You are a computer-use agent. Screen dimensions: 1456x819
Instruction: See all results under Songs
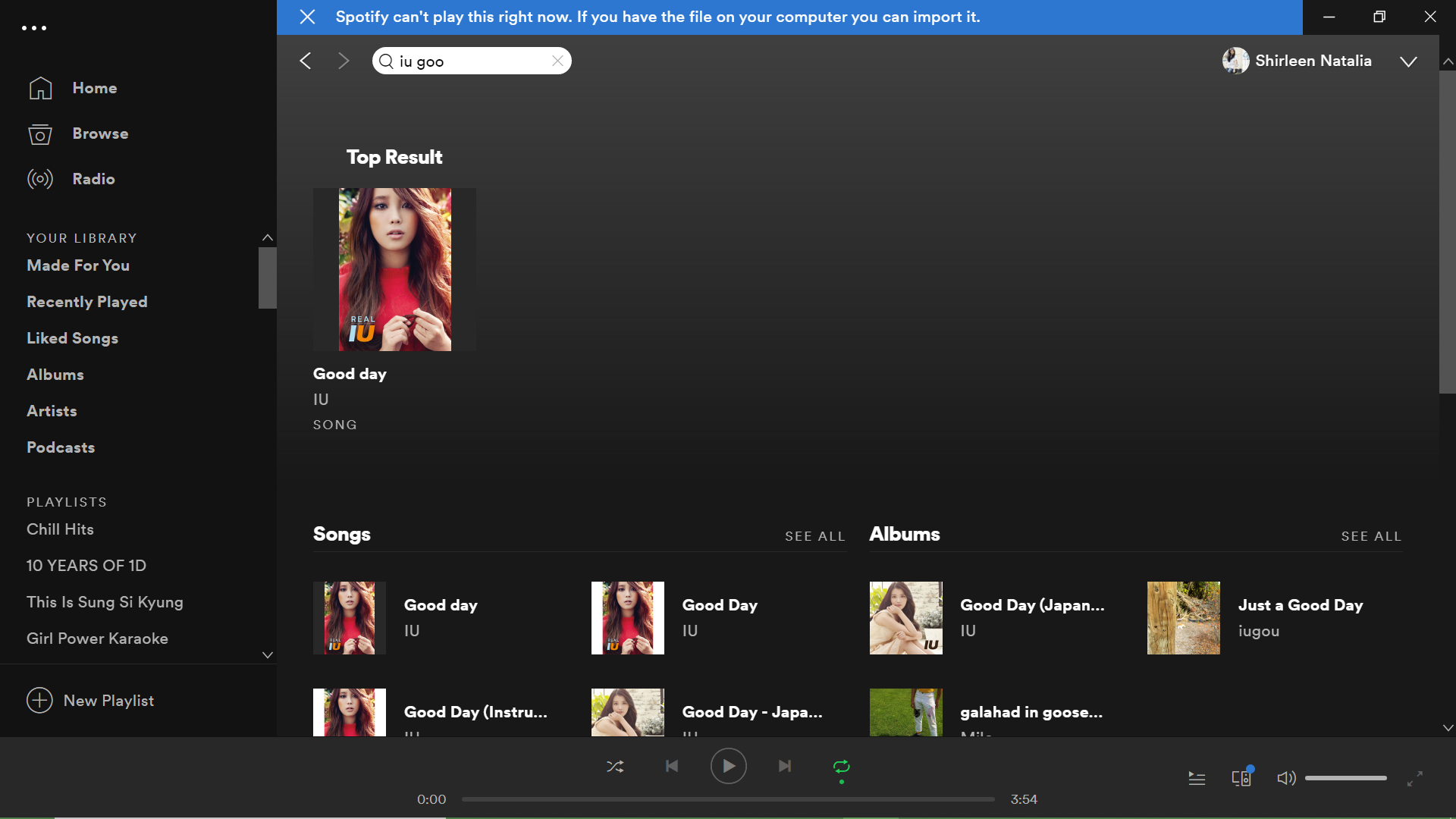pos(814,536)
